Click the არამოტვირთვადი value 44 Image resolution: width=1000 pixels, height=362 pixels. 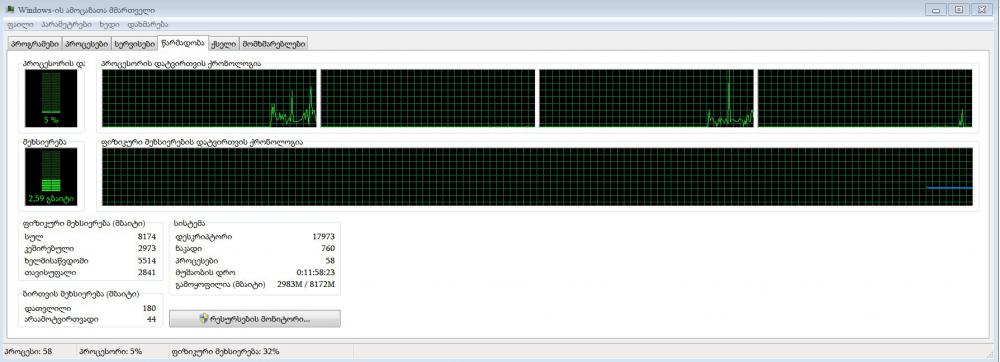pos(151,319)
